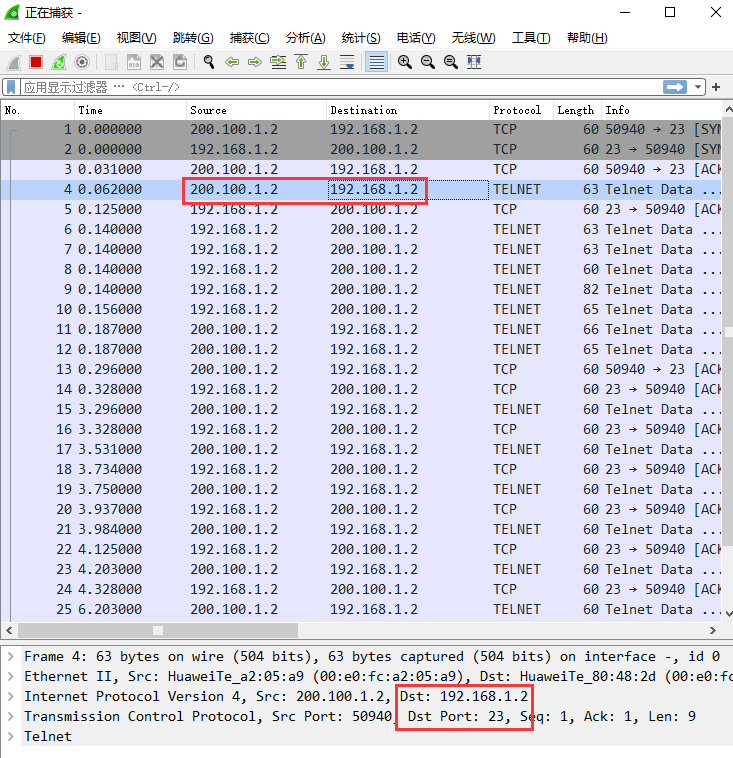Zoom in the packet text
The image size is (733, 758).
click(405, 62)
